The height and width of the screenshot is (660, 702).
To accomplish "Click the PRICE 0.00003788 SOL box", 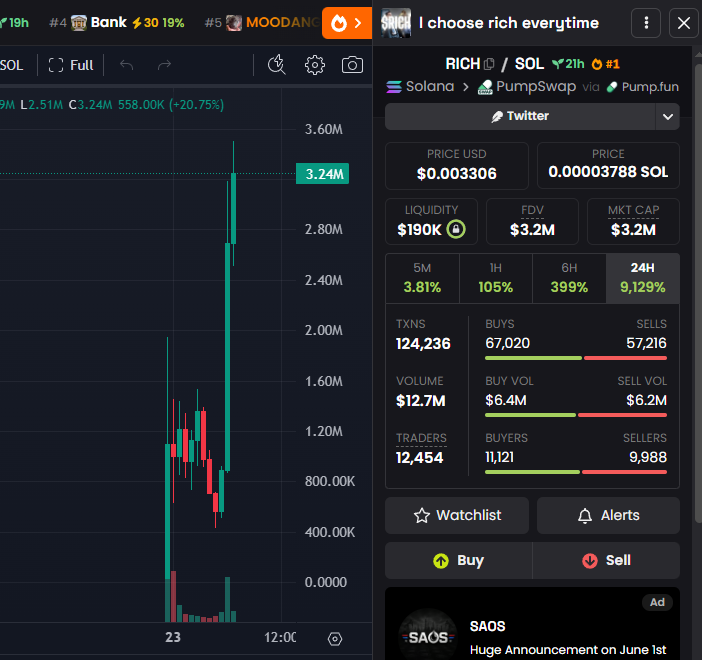I will tap(608, 165).
